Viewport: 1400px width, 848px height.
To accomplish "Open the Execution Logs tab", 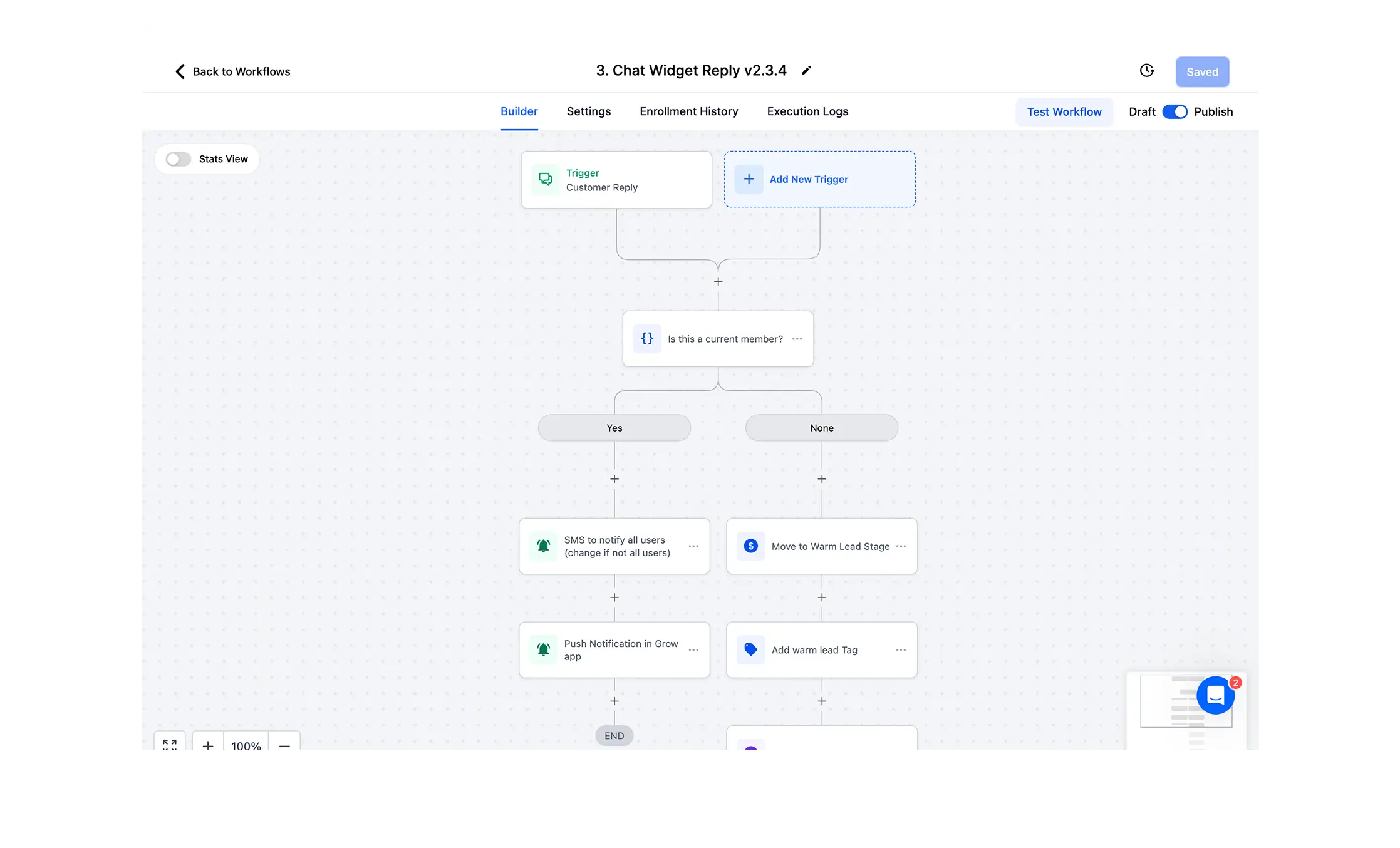I will click(807, 111).
